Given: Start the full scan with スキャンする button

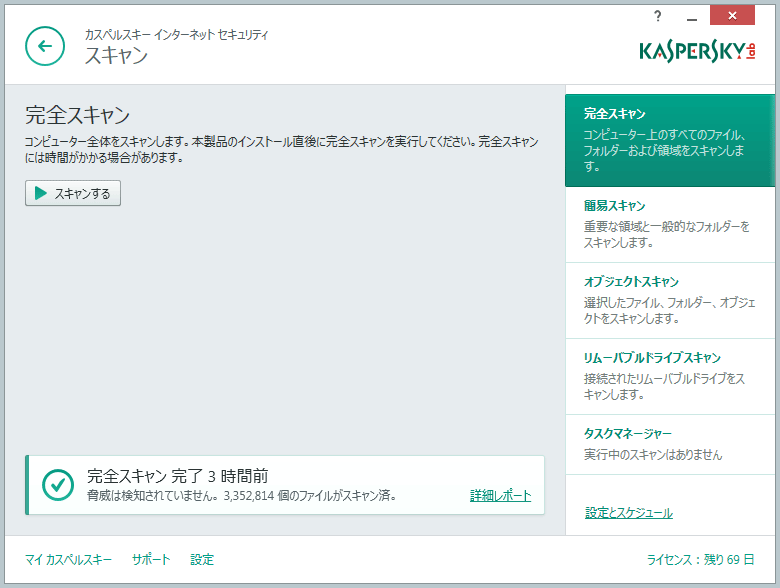Looking at the screenshot, I should pos(73,193).
